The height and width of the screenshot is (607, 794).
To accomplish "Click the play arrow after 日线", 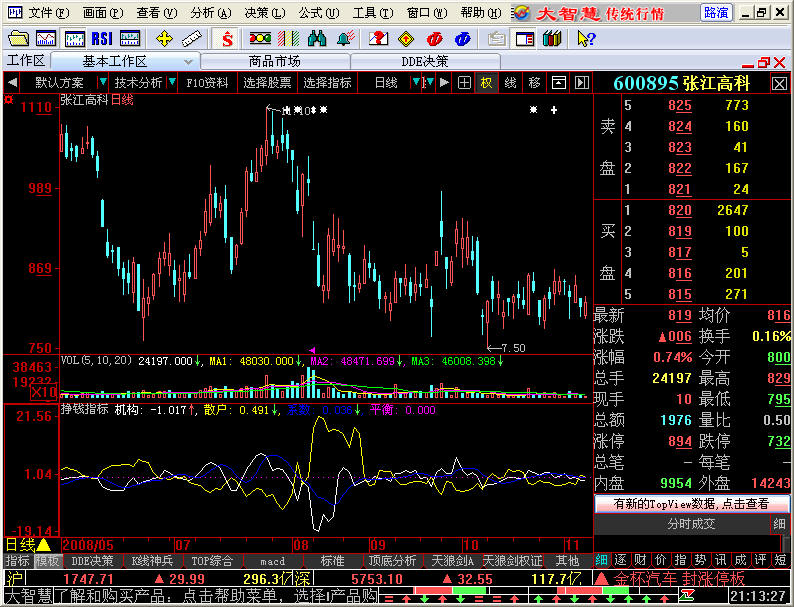I will [444, 83].
